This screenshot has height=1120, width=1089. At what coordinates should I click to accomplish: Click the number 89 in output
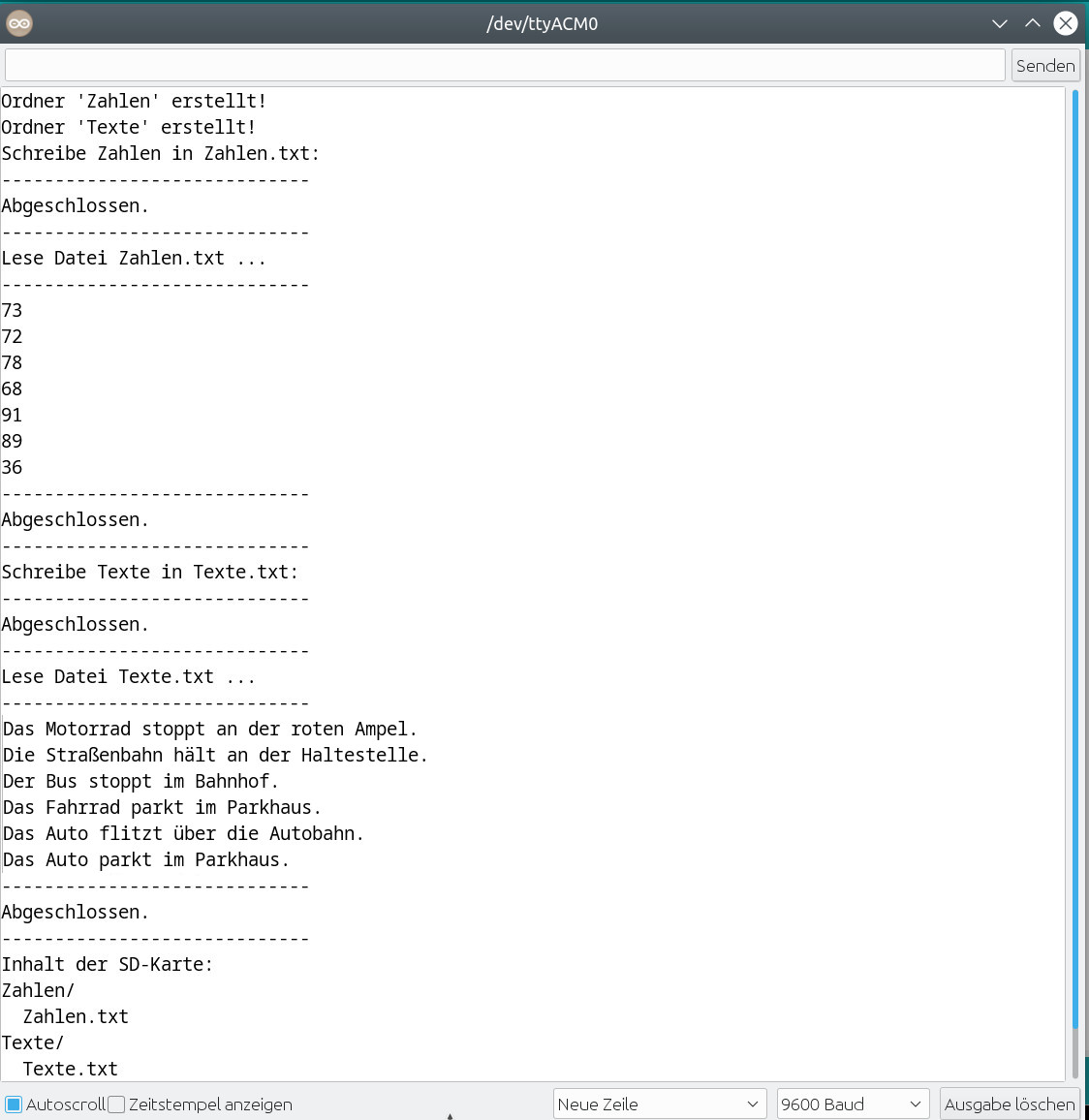(x=13, y=442)
